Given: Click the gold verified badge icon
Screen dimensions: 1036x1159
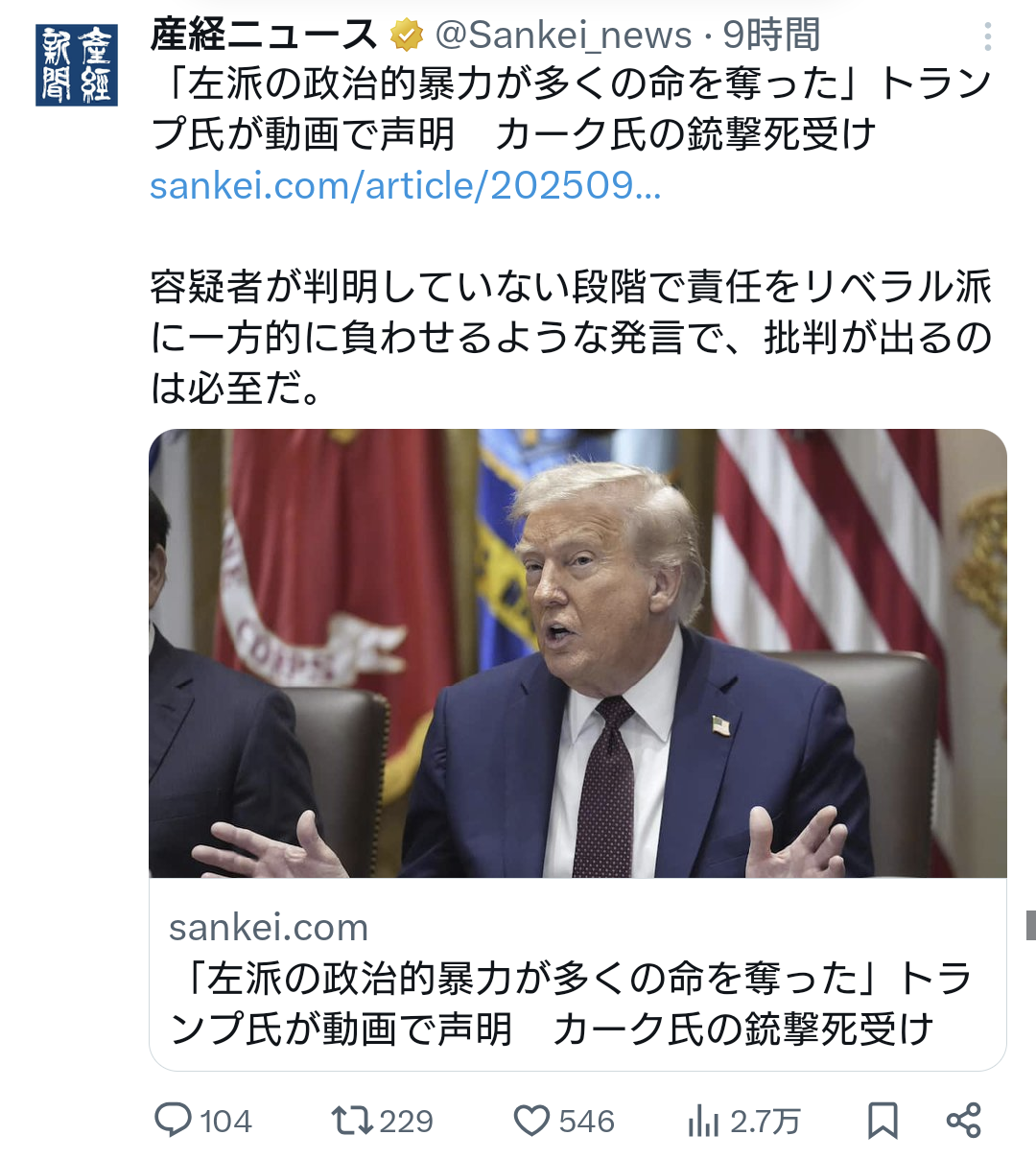Looking at the screenshot, I should click(407, 36).
